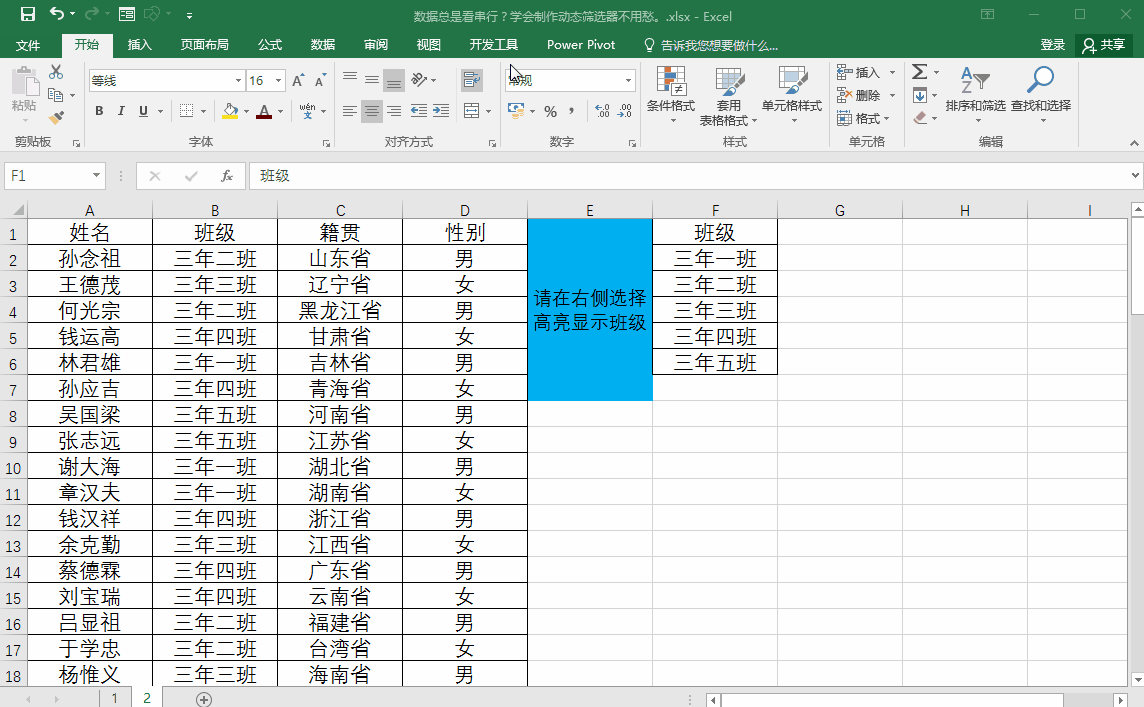The image size is (1144, 707).
Task: Open the 文件 menu
Action: [x=28, y=45]
